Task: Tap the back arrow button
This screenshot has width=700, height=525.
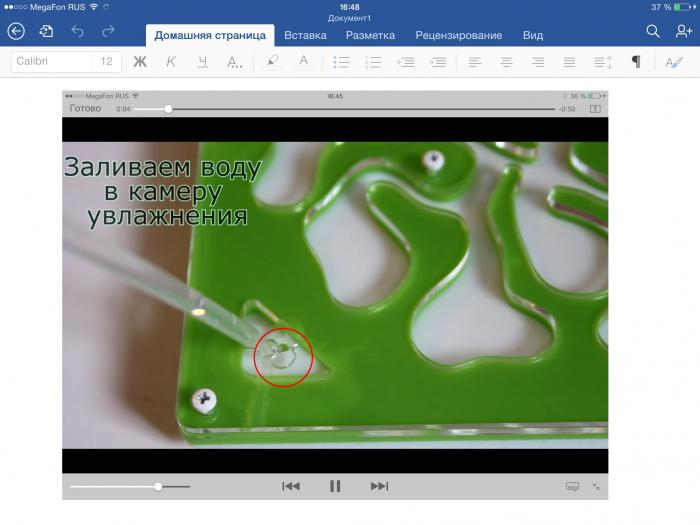Action: pos(15,32)
